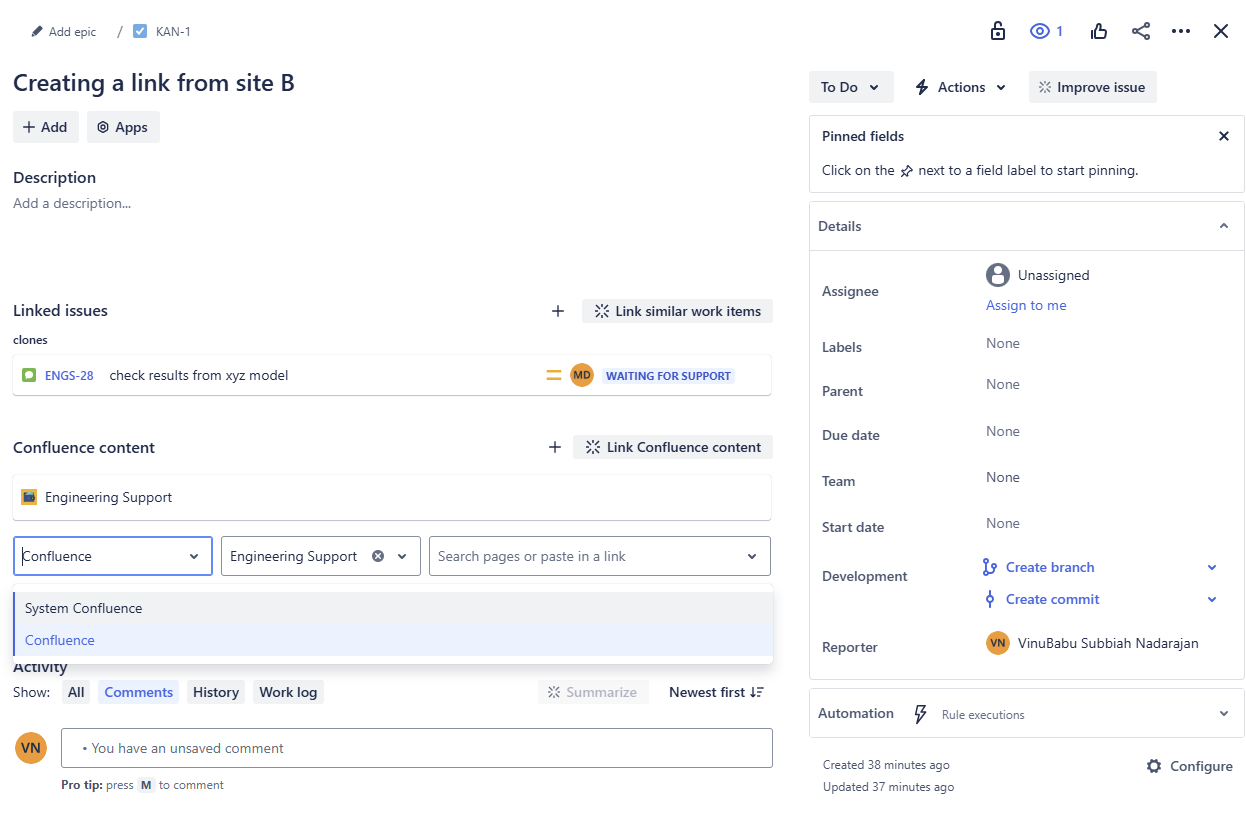Open the three-dots more actions menu
The width and height of the screenshot is (1246, 832).
[x=1181, y=31]
